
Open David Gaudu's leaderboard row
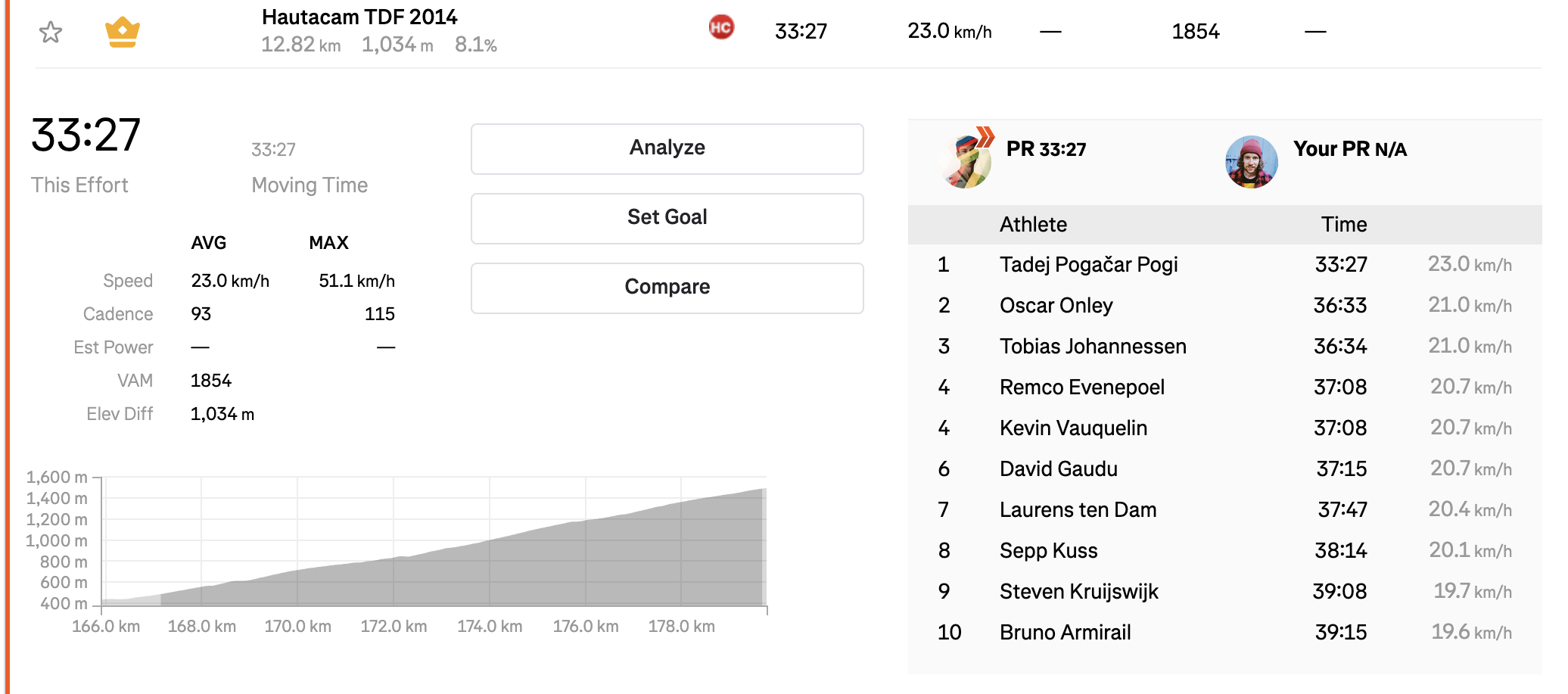1224,468
